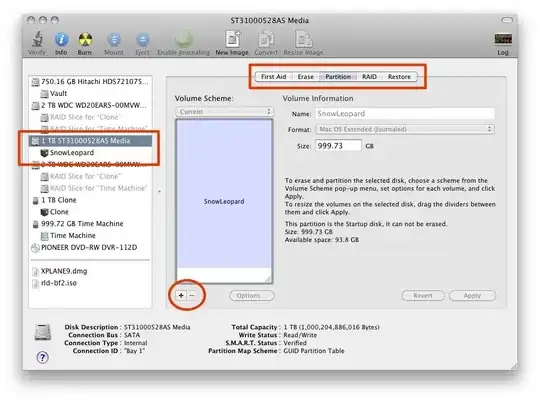Select the 1 TB Clone disk
The height and width of the screenshot is (401, 540).
point(91,200)
